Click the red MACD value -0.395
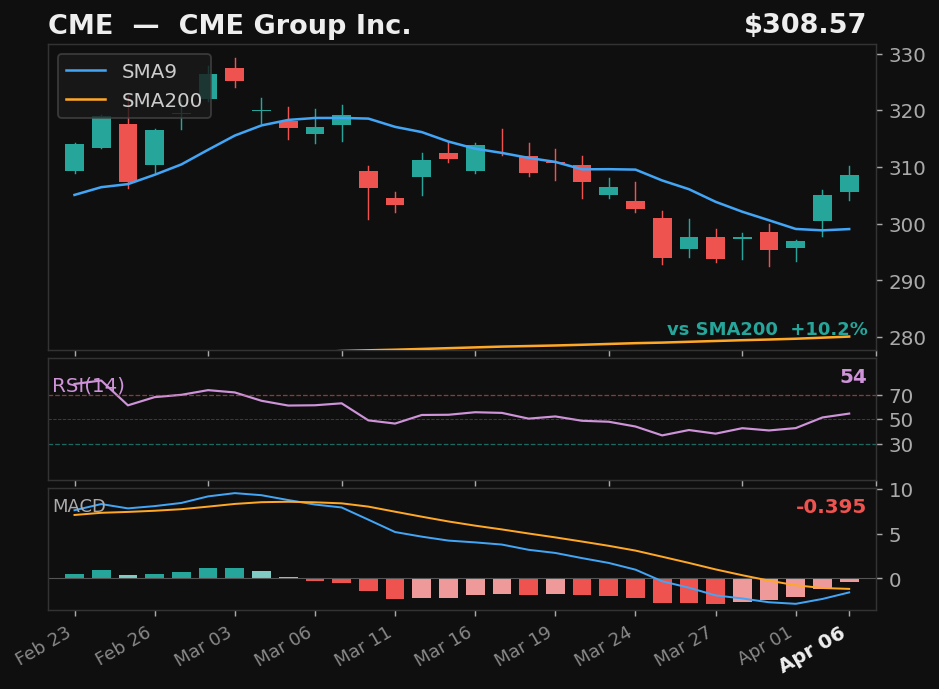The image size is (939, 689). (x=829, y=507)
